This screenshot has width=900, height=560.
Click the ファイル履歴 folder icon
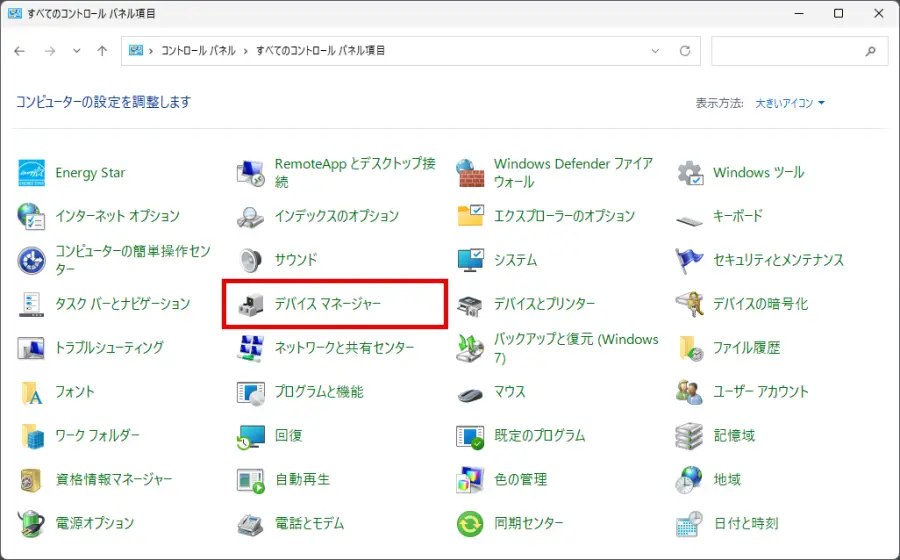(689, 348)
